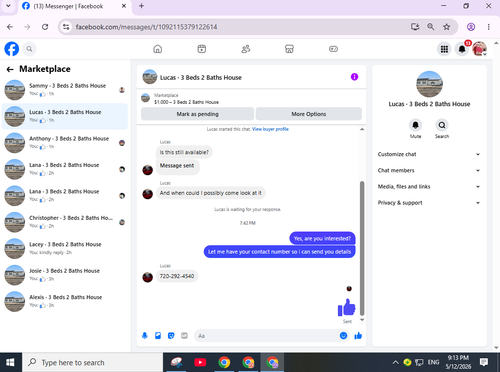
Task: Click scroll-up arrow of chat scrollbar
Action: tap(362, 129)
